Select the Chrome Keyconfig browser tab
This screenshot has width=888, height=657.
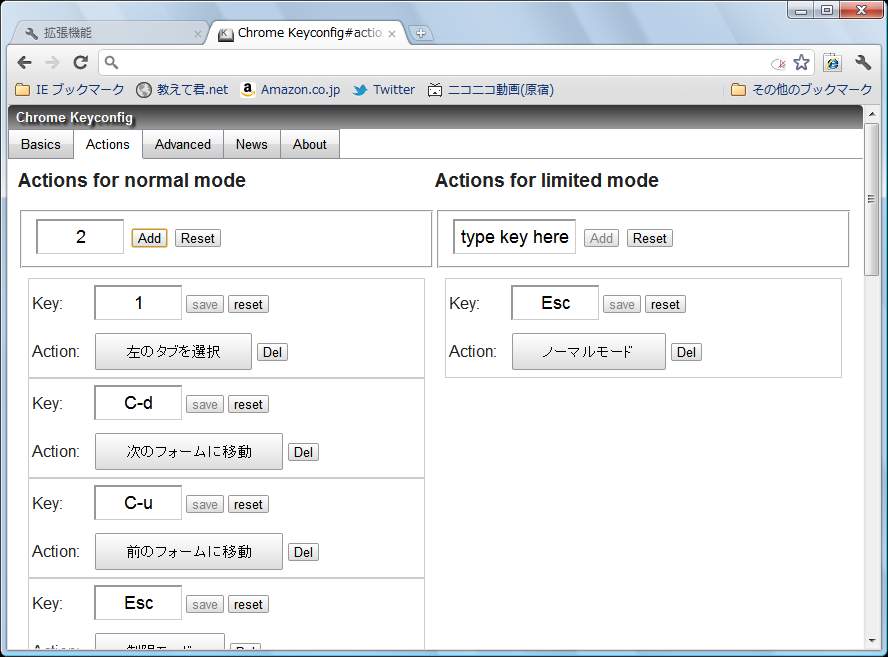pyautogui.click(x=308, y=33)
